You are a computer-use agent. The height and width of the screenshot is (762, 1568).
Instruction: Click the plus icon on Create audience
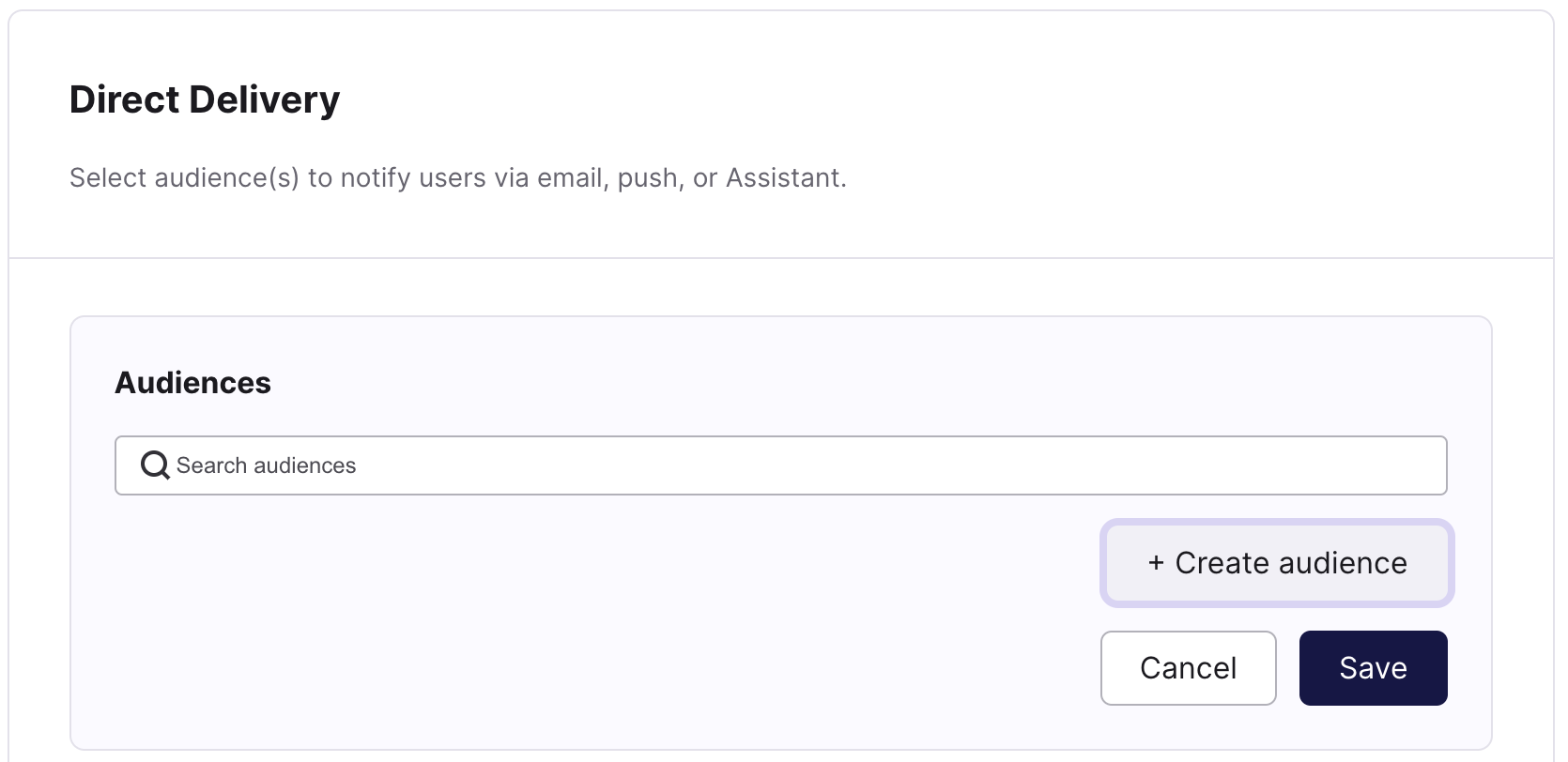(x=1158, y=563)
